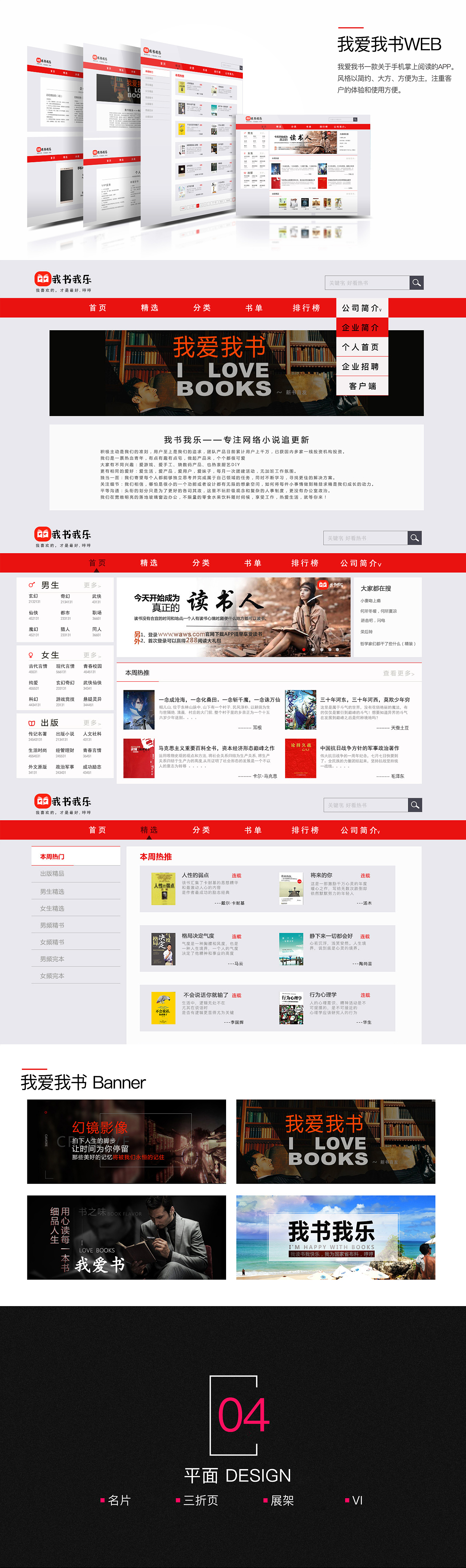
Task: Click 小蜜吻上瘾 in 大家都在搜 list
Action: point(370,601)
